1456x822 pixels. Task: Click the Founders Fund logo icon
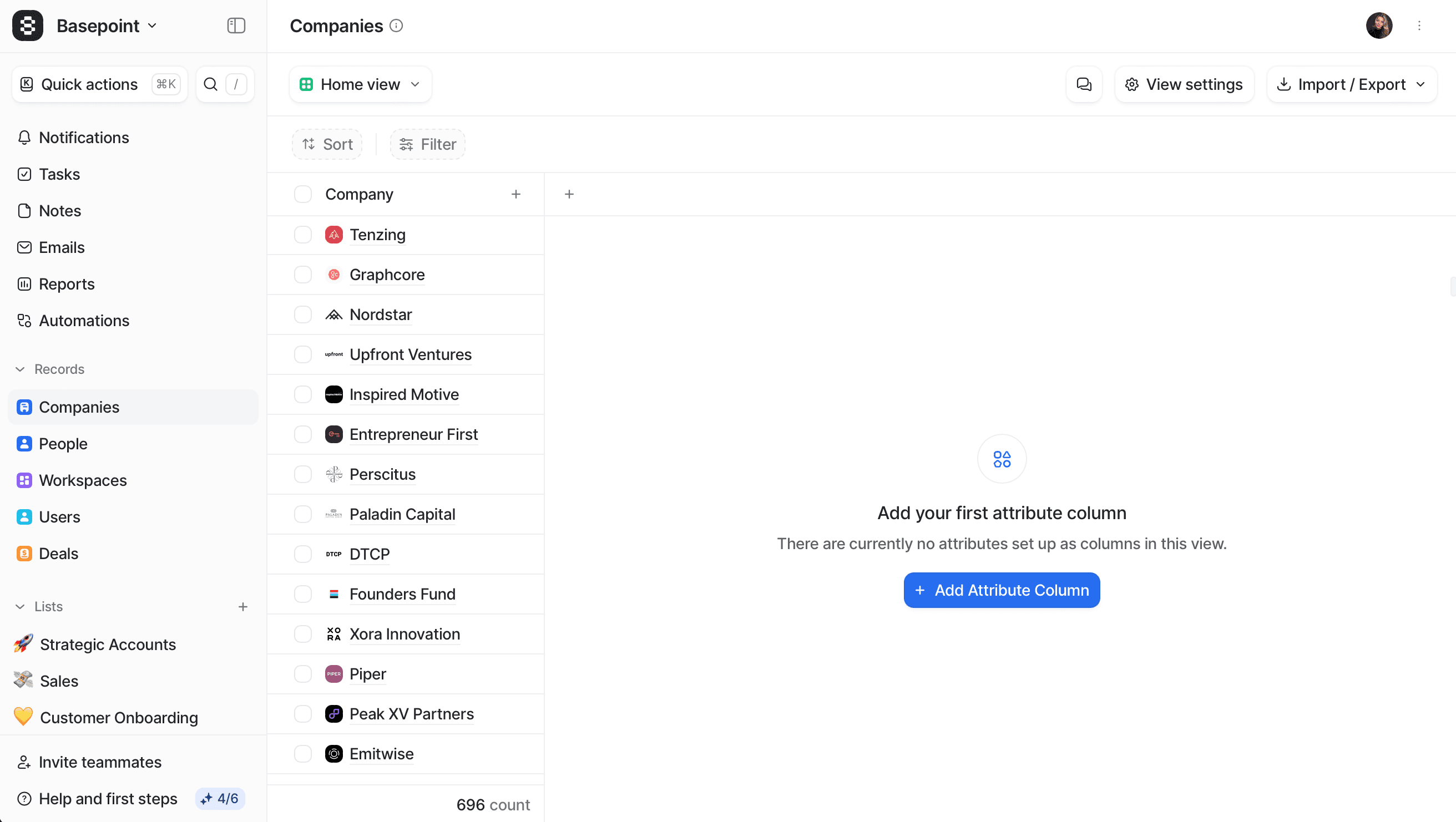point(334,594)
